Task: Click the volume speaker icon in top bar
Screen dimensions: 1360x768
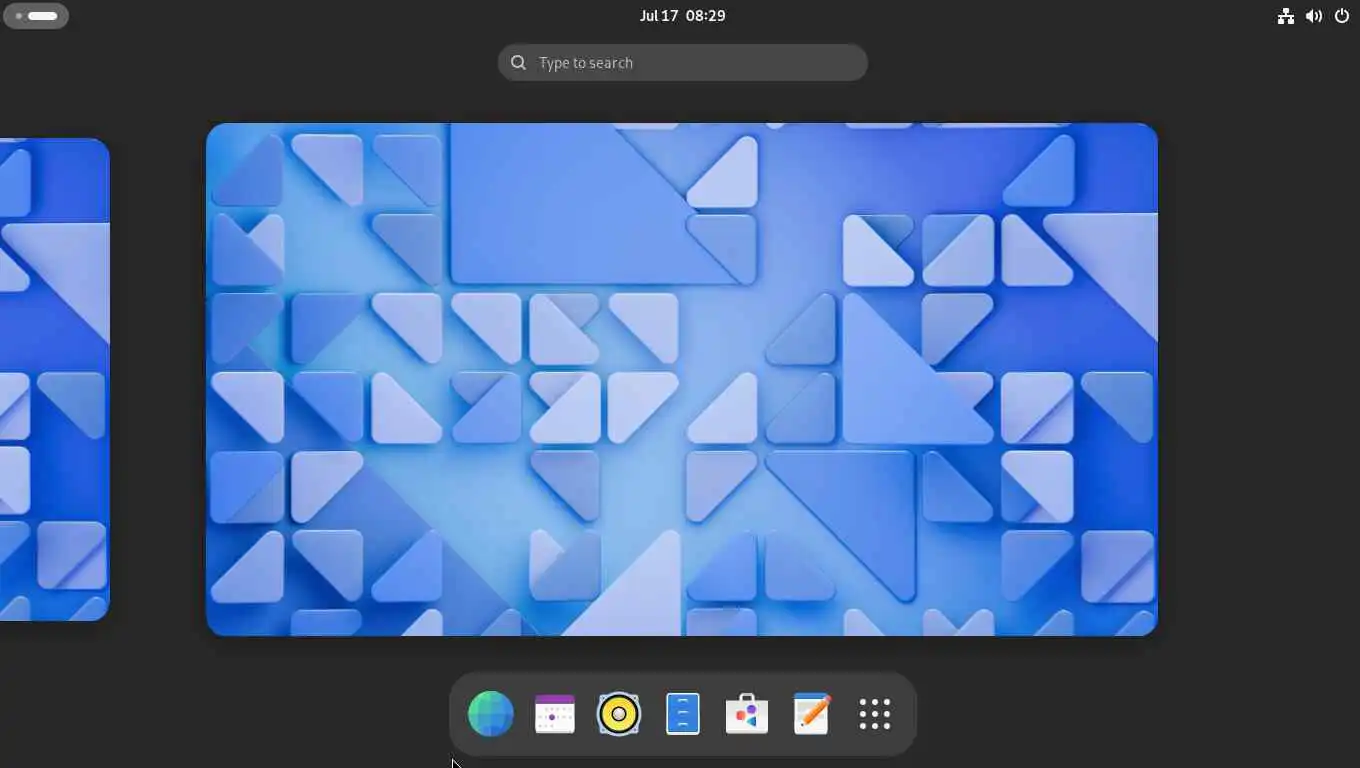Action: coord(1314,16)
